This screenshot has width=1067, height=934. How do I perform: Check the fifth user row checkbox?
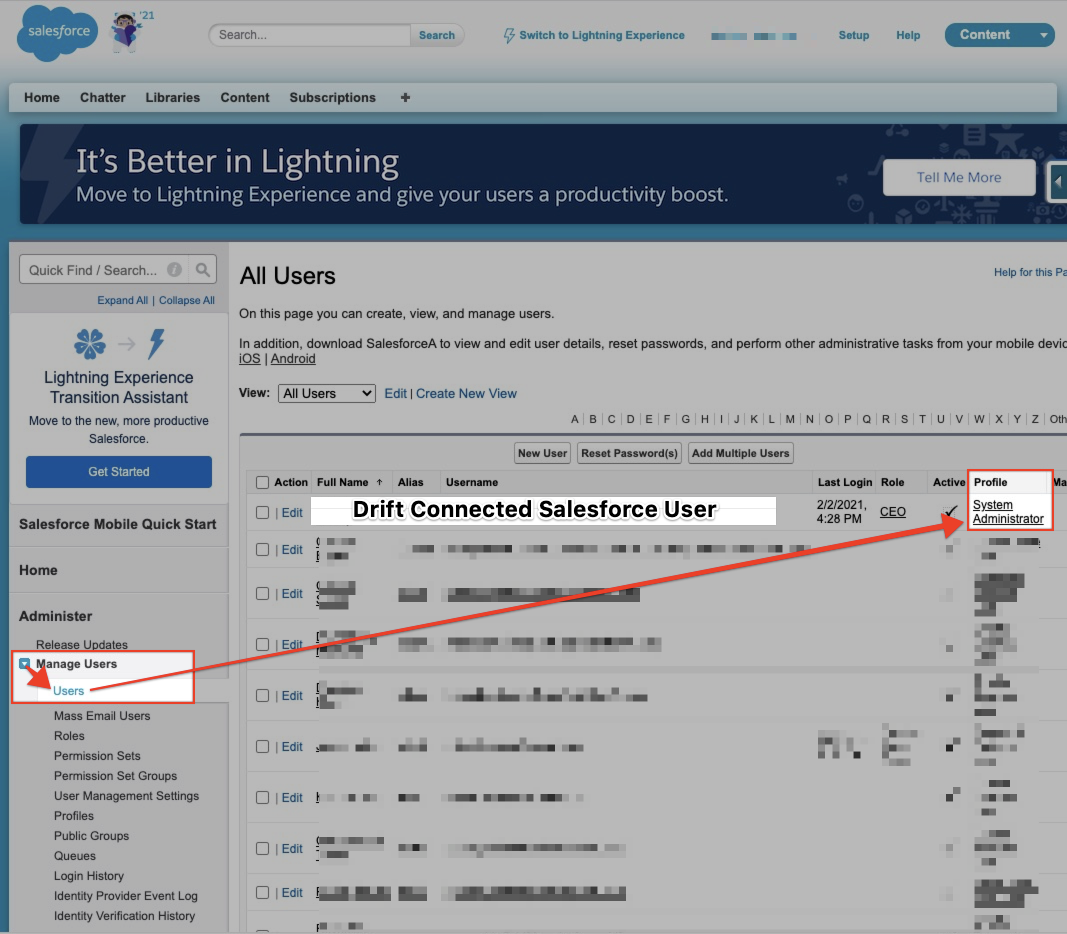(x=262, y=695)
